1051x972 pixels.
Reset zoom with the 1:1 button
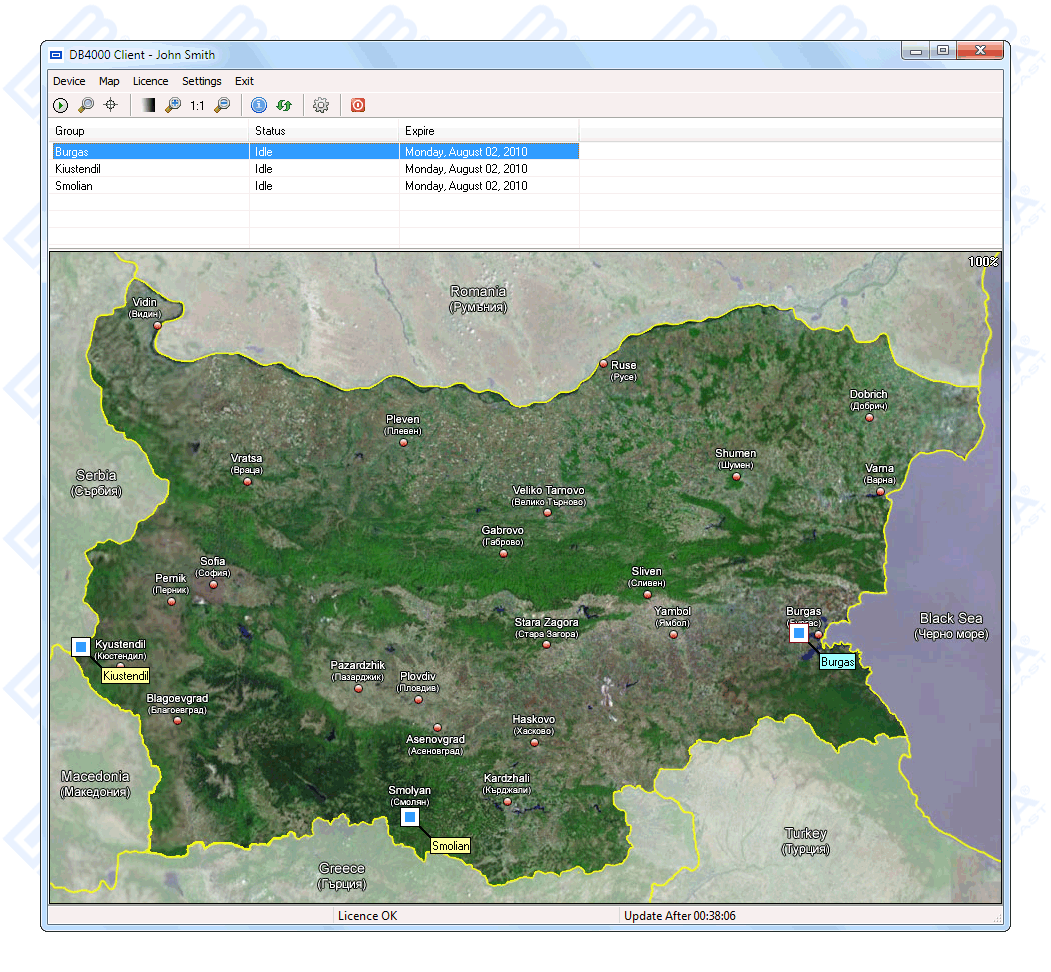tap(197, 105)
